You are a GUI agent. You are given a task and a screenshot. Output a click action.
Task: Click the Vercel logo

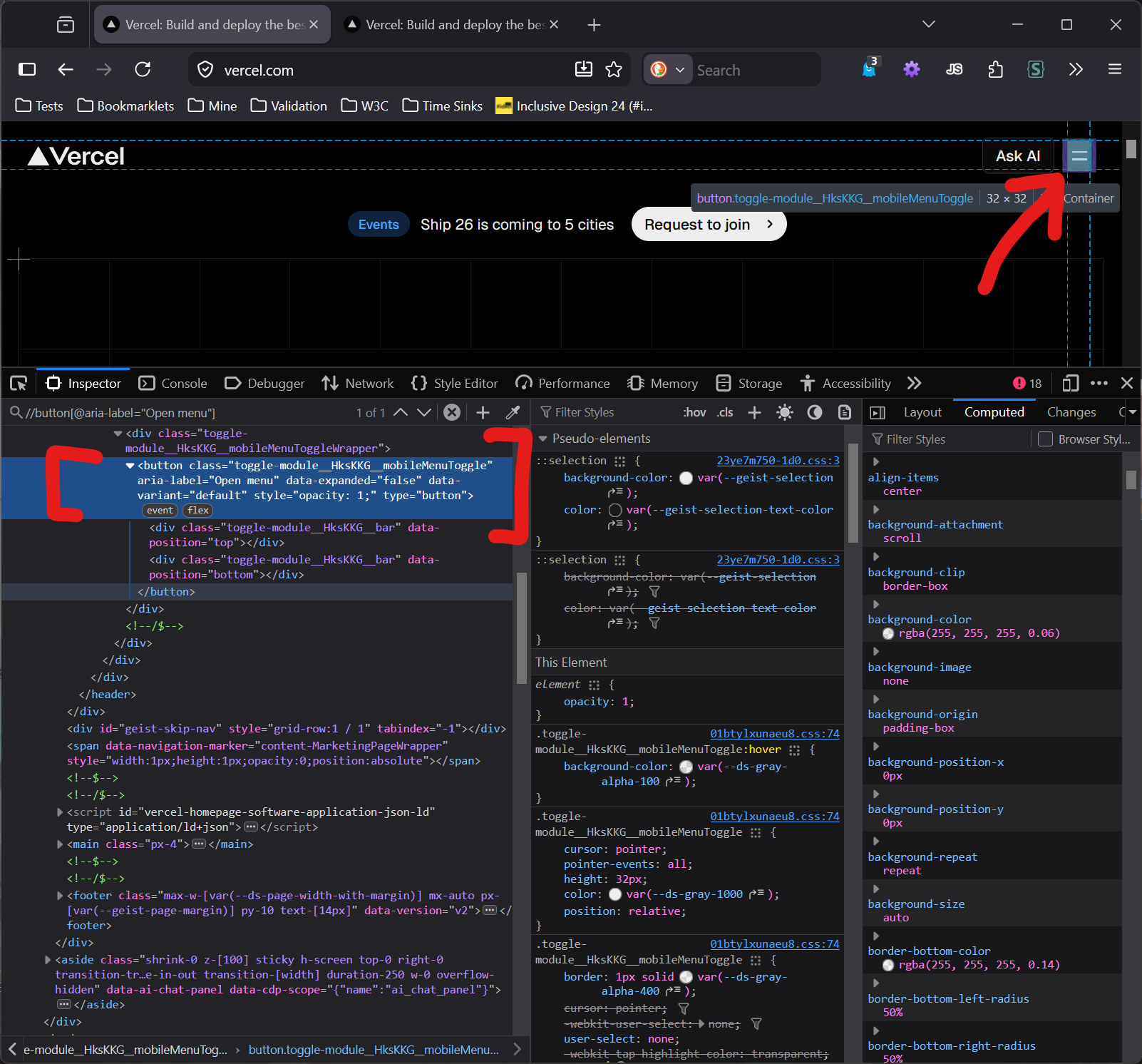click(76, 156)
